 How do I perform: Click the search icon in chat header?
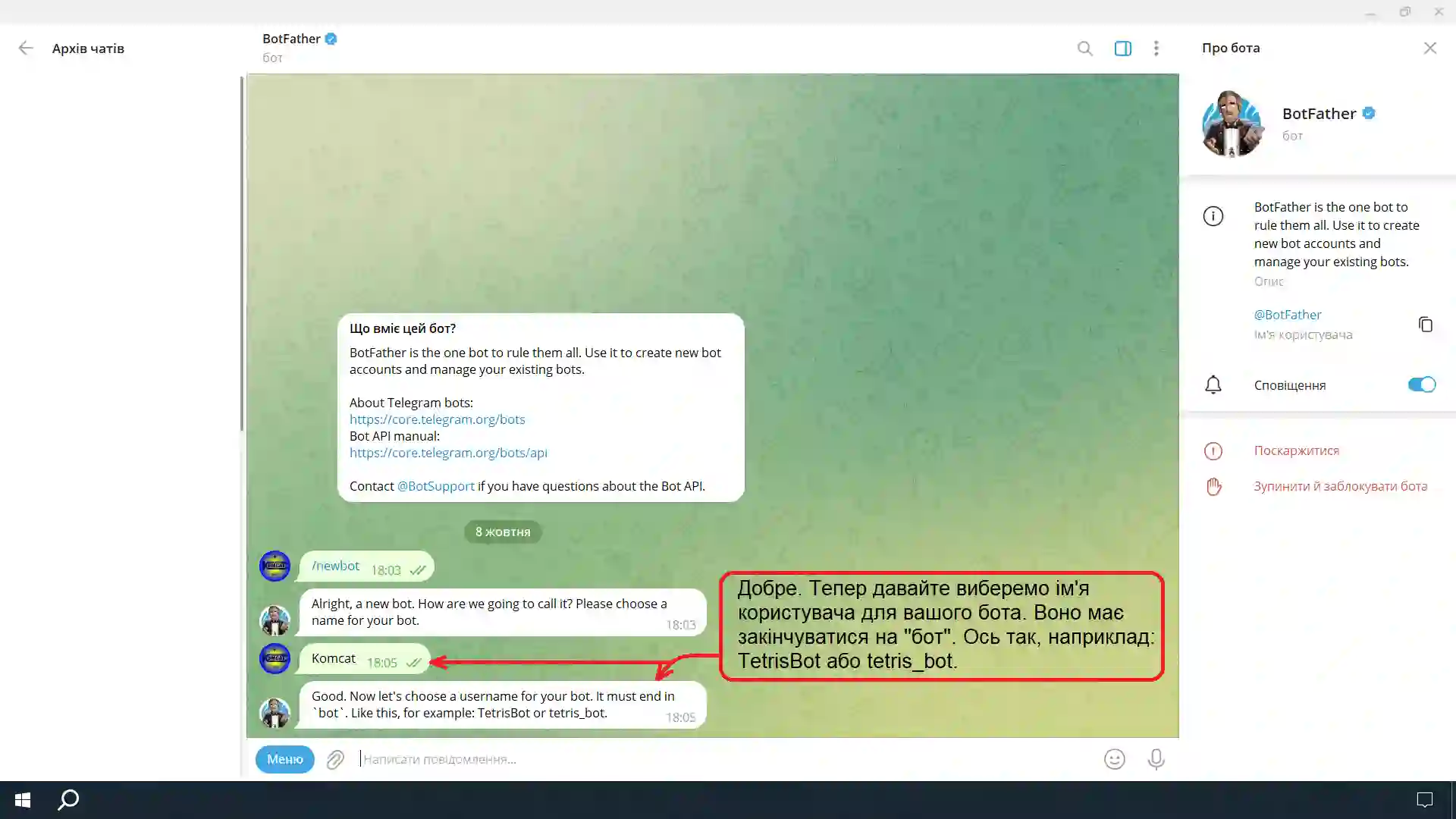1084,49
